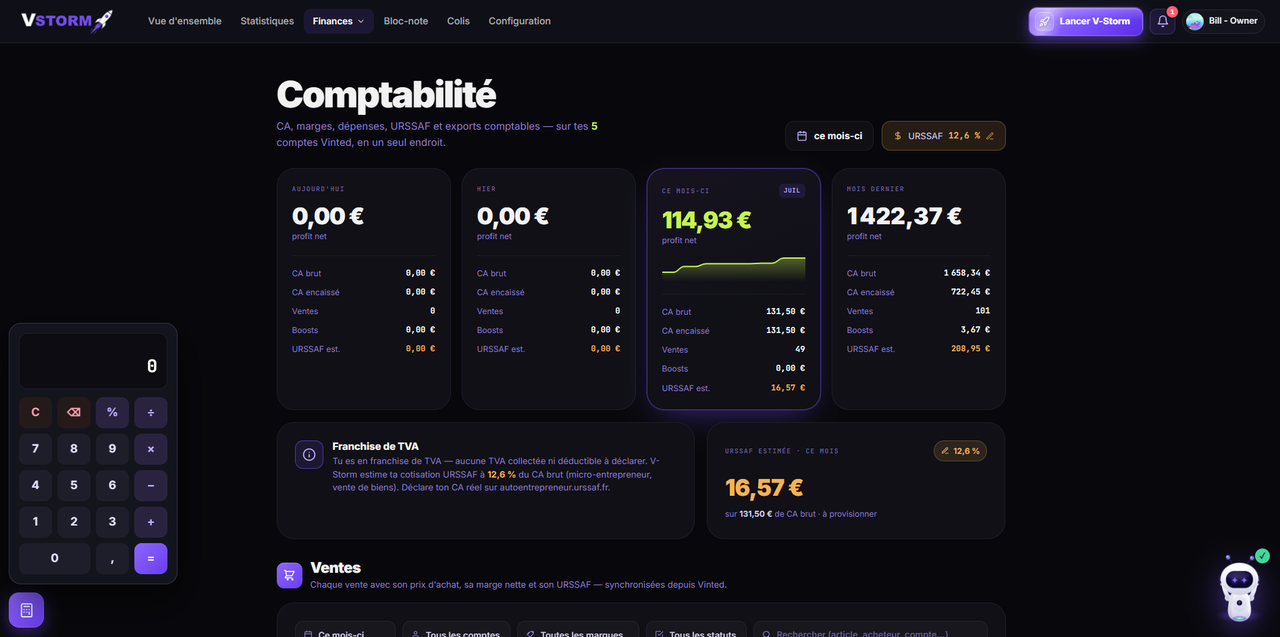1280x637 pixels.
Task: Click calculator digit 3
Action: pos(112,522)
